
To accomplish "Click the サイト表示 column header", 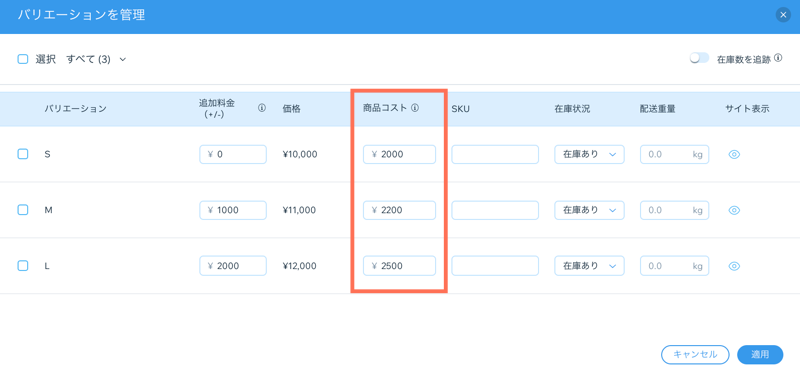I will click(747, 109).
